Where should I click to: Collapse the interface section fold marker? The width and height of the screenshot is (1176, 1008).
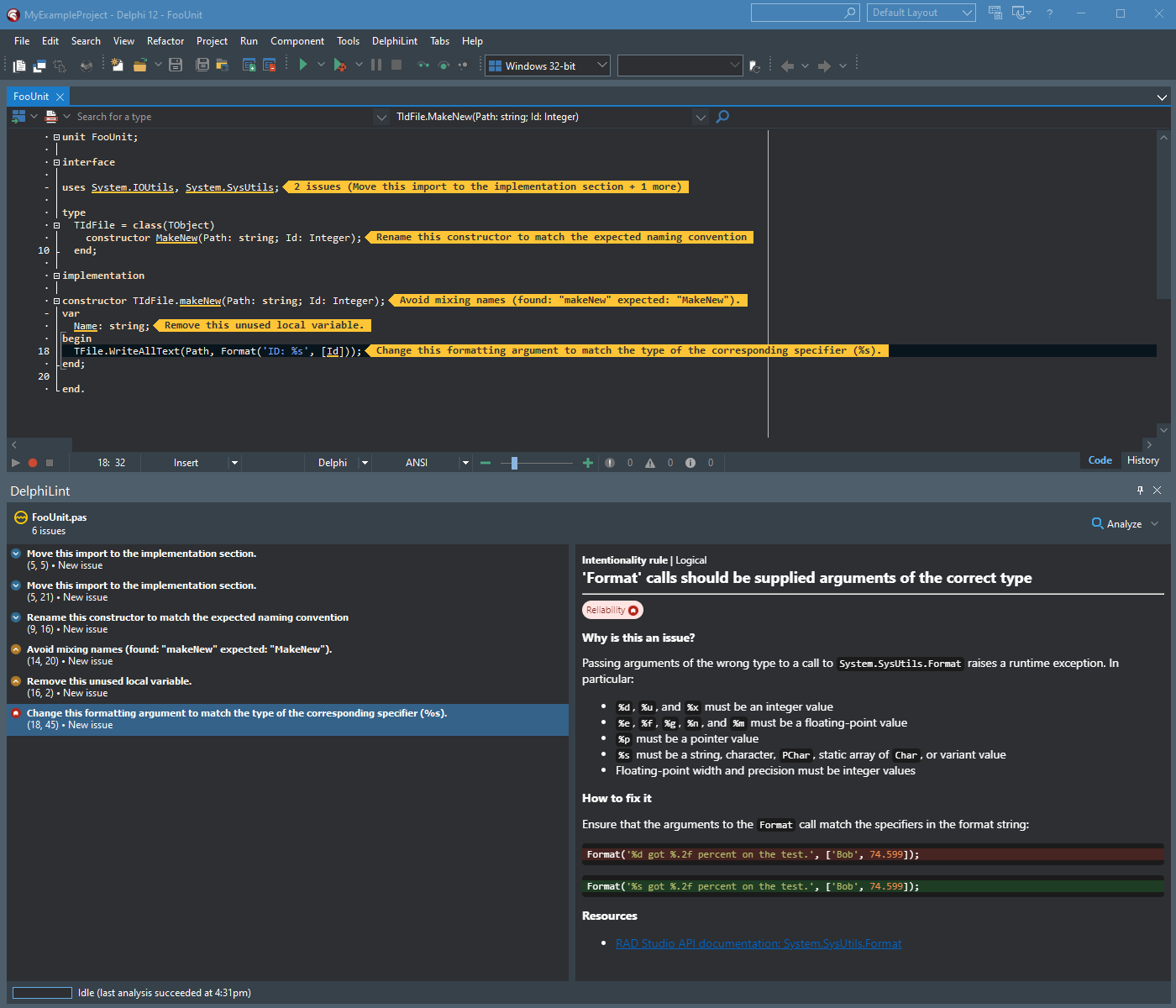coord(56,162)
